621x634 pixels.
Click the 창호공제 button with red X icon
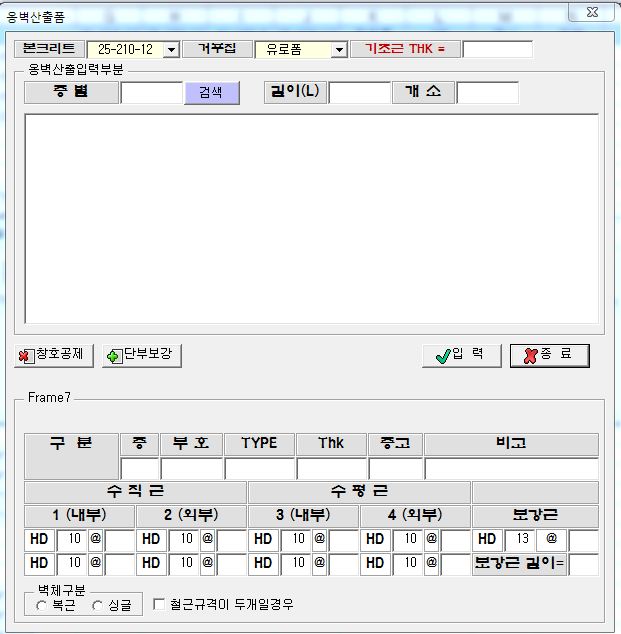click(x=54, y=355)
